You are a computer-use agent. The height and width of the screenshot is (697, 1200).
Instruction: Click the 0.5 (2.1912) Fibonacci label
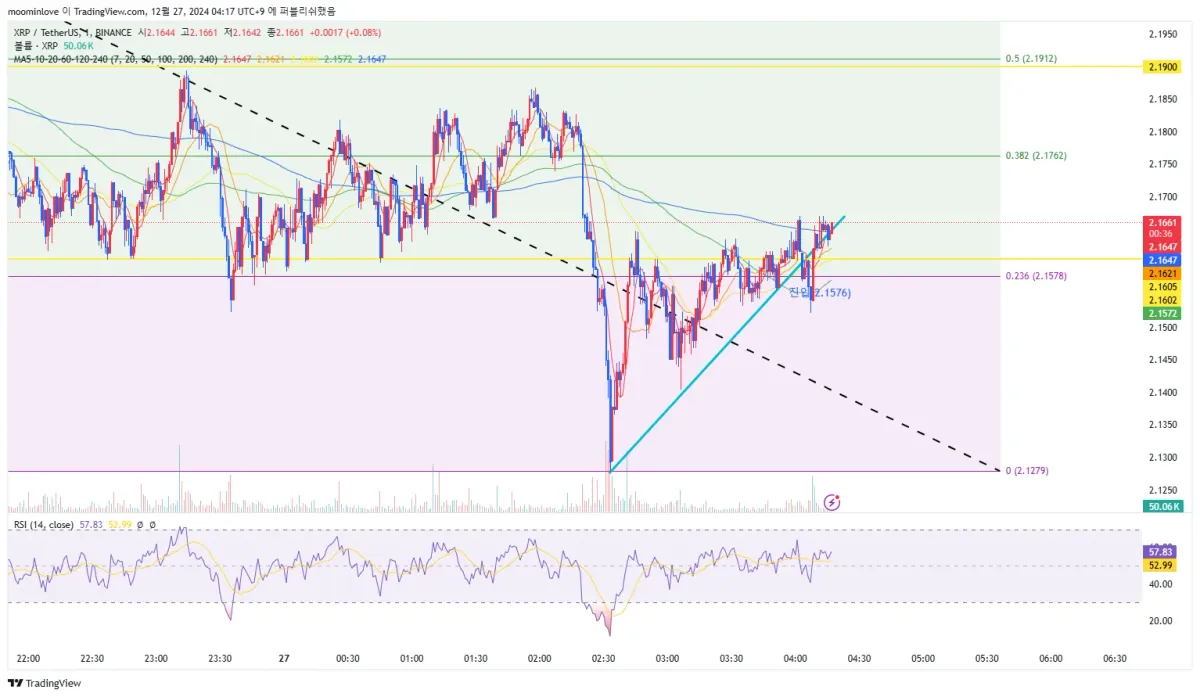[x=1030, y=59]
